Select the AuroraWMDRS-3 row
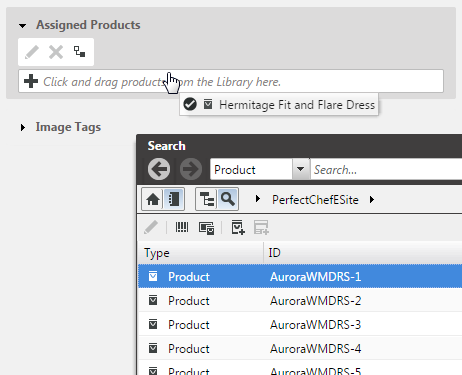Viewport: 462px width, 375px height. [300, 324]
